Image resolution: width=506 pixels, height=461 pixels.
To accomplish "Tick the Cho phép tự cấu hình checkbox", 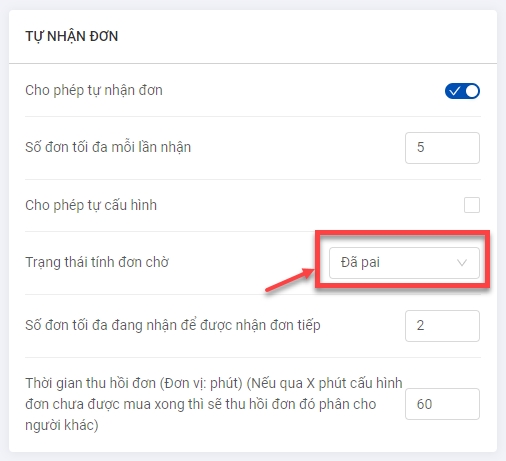I will 472,205.
